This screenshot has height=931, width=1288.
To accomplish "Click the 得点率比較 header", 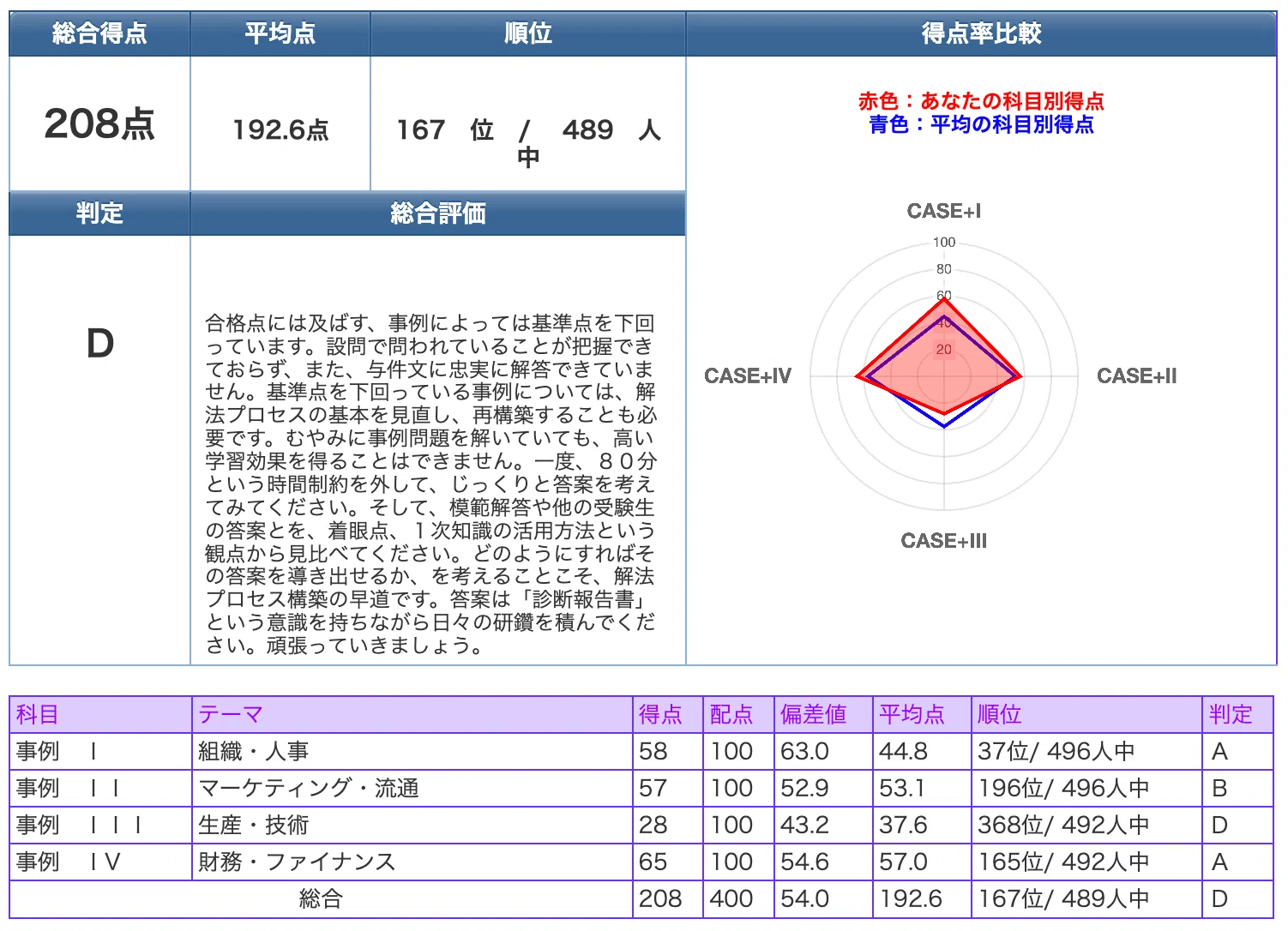I will [982, 33].
